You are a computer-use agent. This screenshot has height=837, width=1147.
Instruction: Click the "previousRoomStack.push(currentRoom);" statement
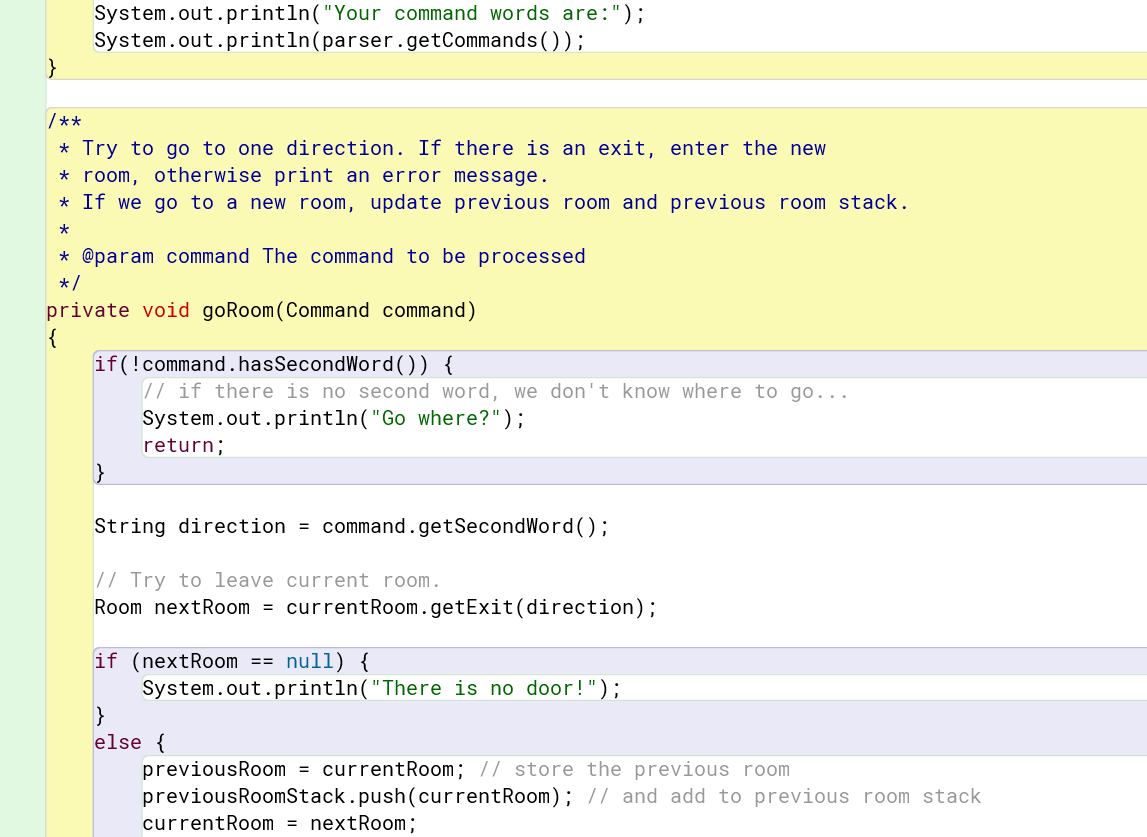point(358,797)
